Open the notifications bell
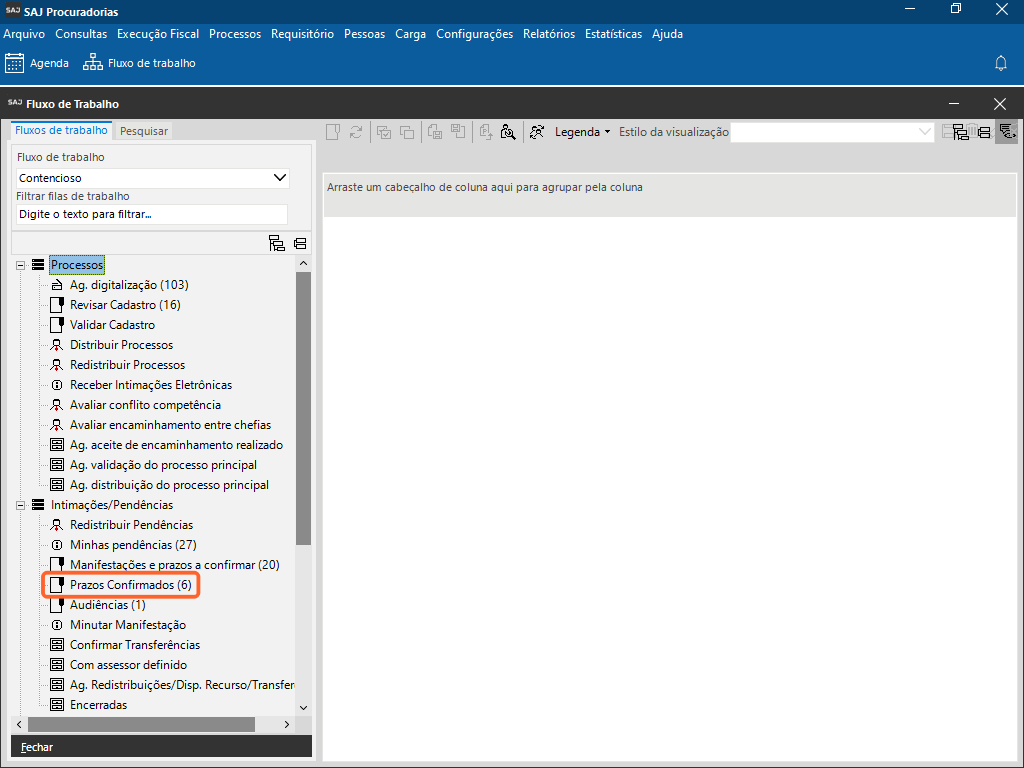1024x768 pixels. coord(1000,63)
